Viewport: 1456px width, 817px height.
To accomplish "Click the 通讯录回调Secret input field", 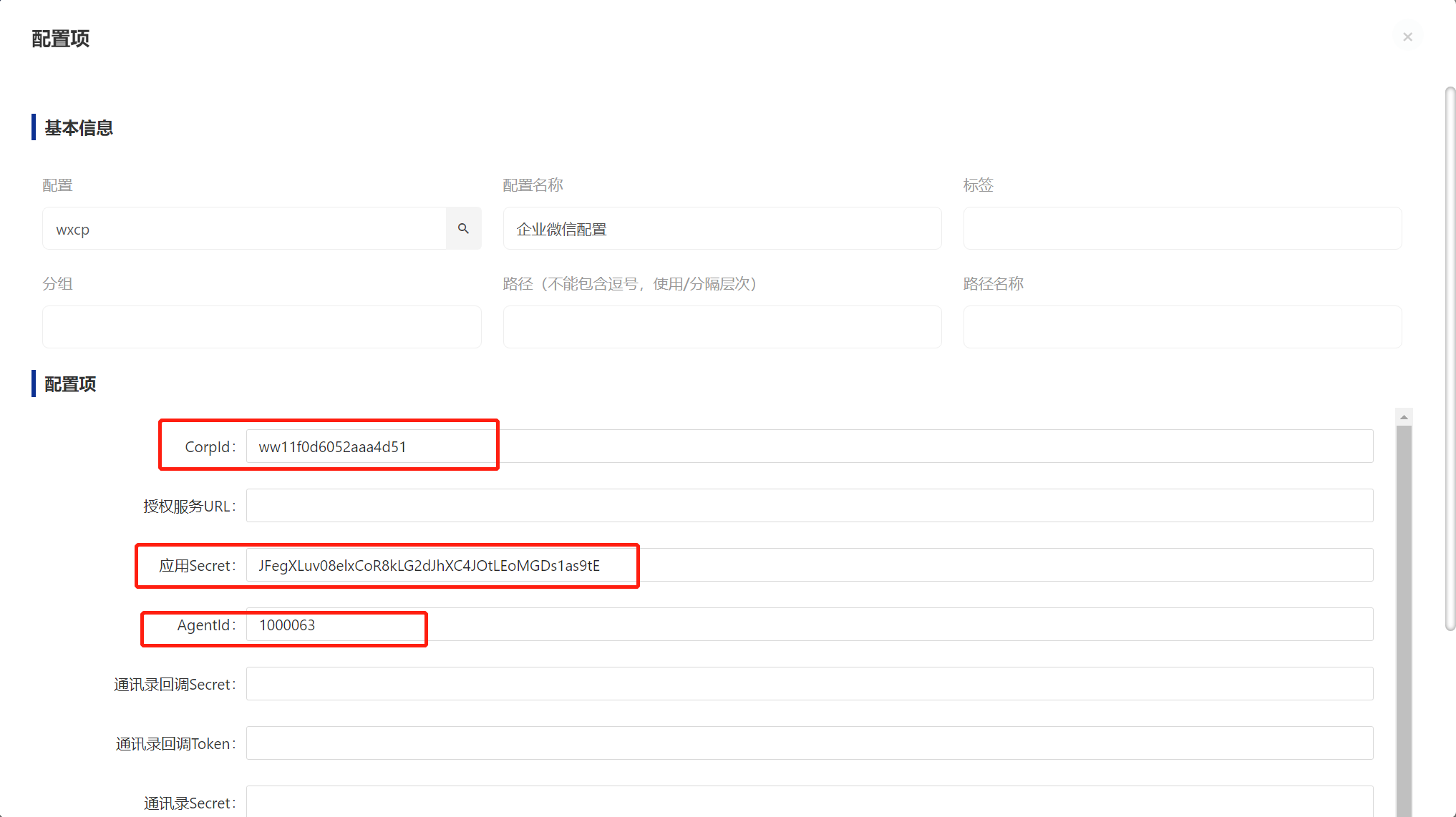I will (809, 684).
